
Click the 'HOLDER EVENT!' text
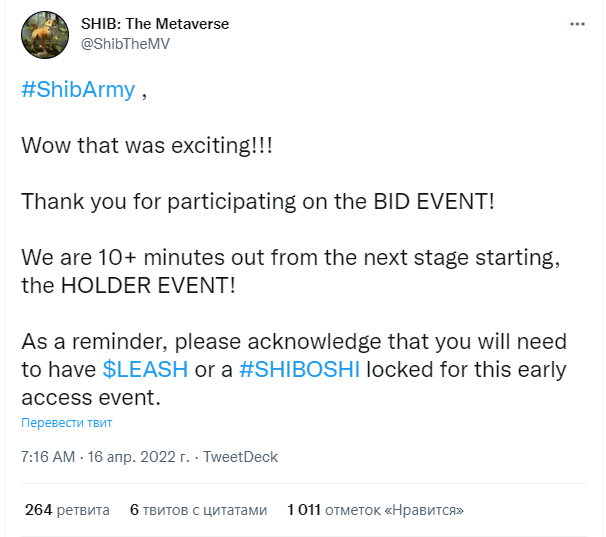point(148,286)
